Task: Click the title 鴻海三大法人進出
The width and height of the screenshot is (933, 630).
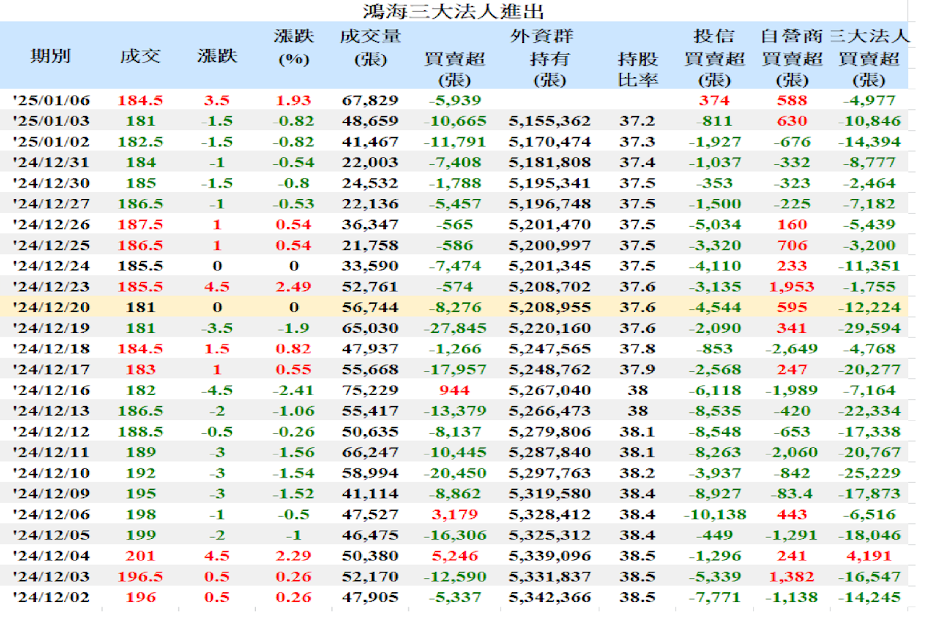Action: click(x=453, y=11)
